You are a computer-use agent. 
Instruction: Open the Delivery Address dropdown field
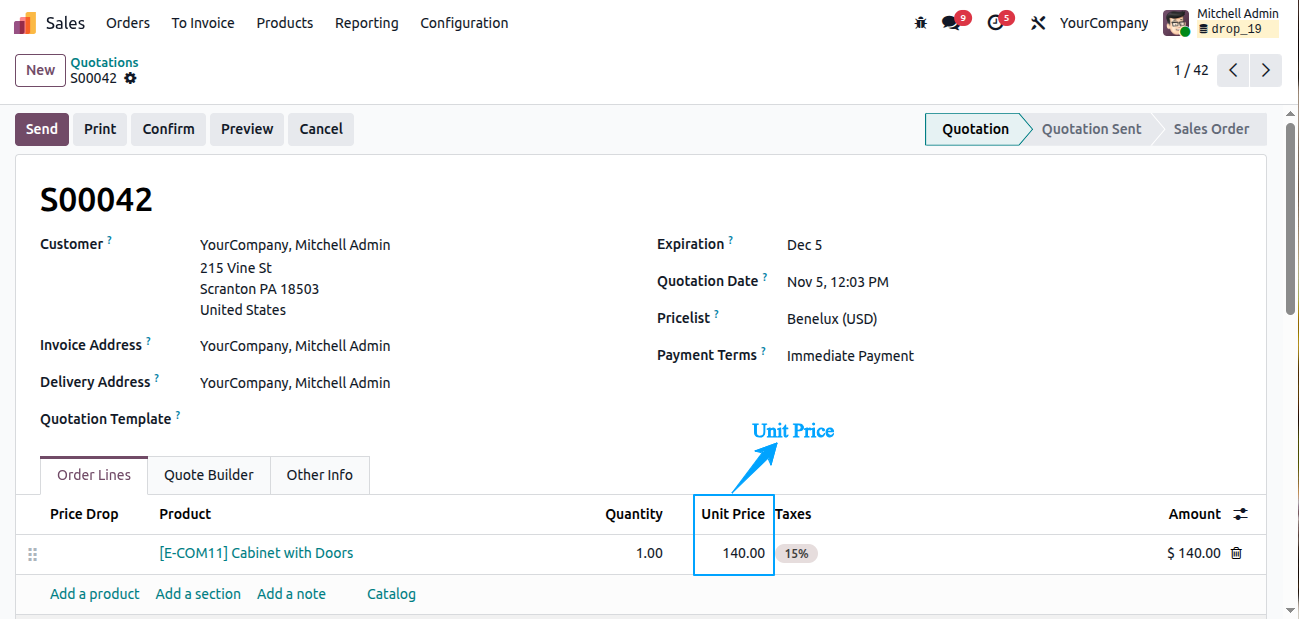(x=295, y=383)
